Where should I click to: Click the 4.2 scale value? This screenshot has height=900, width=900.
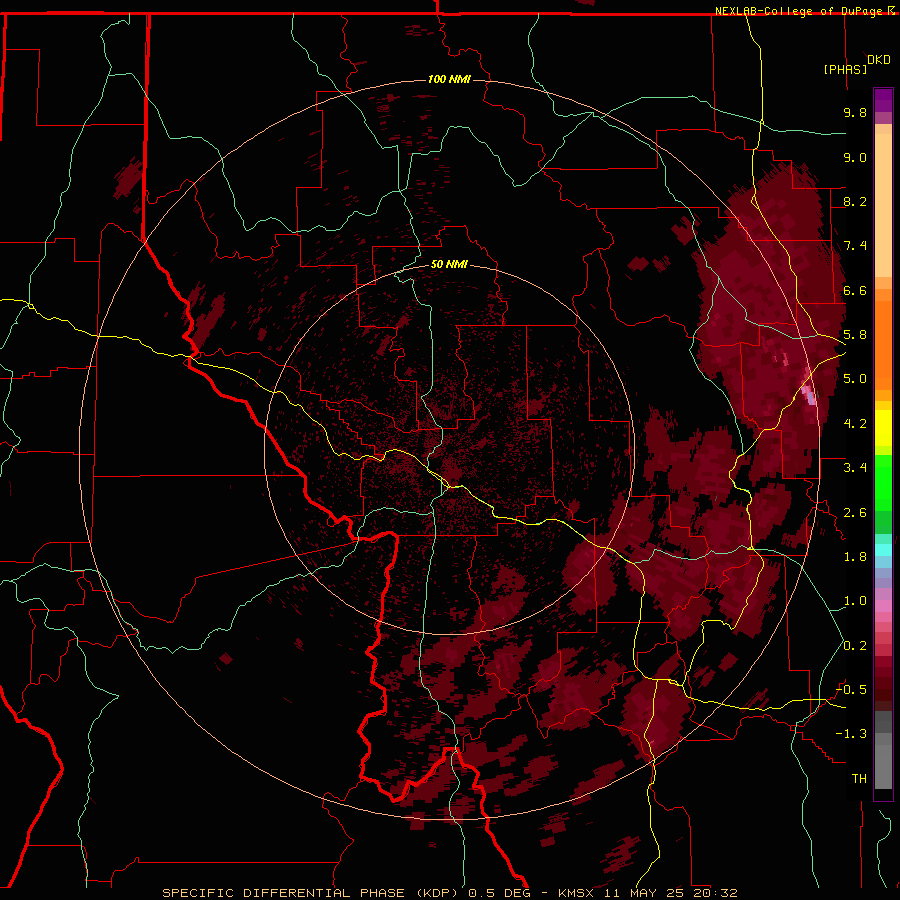coord(855,424)
